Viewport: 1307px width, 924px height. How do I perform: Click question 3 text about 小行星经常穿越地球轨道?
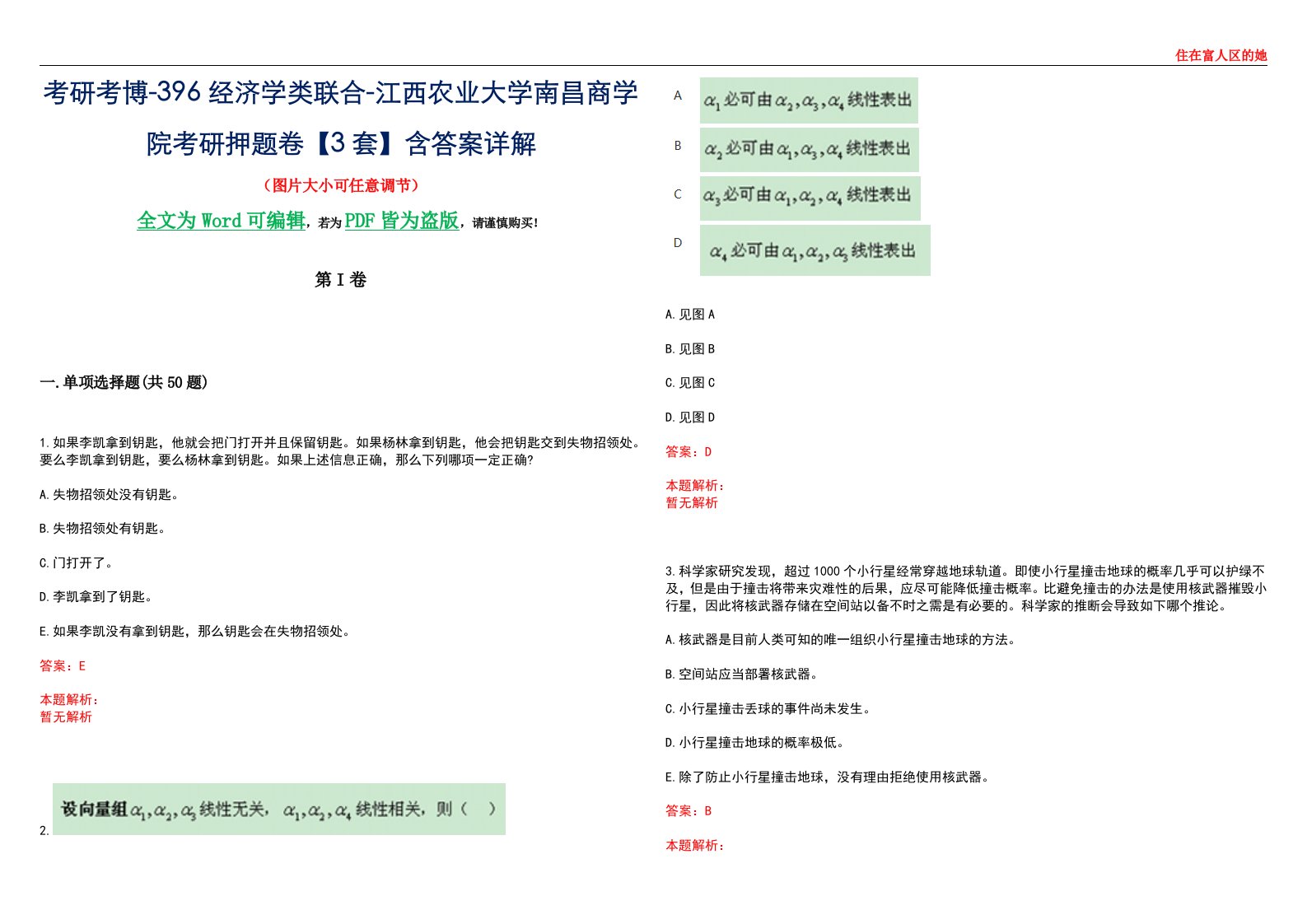pyautogui.click(x=966, y=588)
